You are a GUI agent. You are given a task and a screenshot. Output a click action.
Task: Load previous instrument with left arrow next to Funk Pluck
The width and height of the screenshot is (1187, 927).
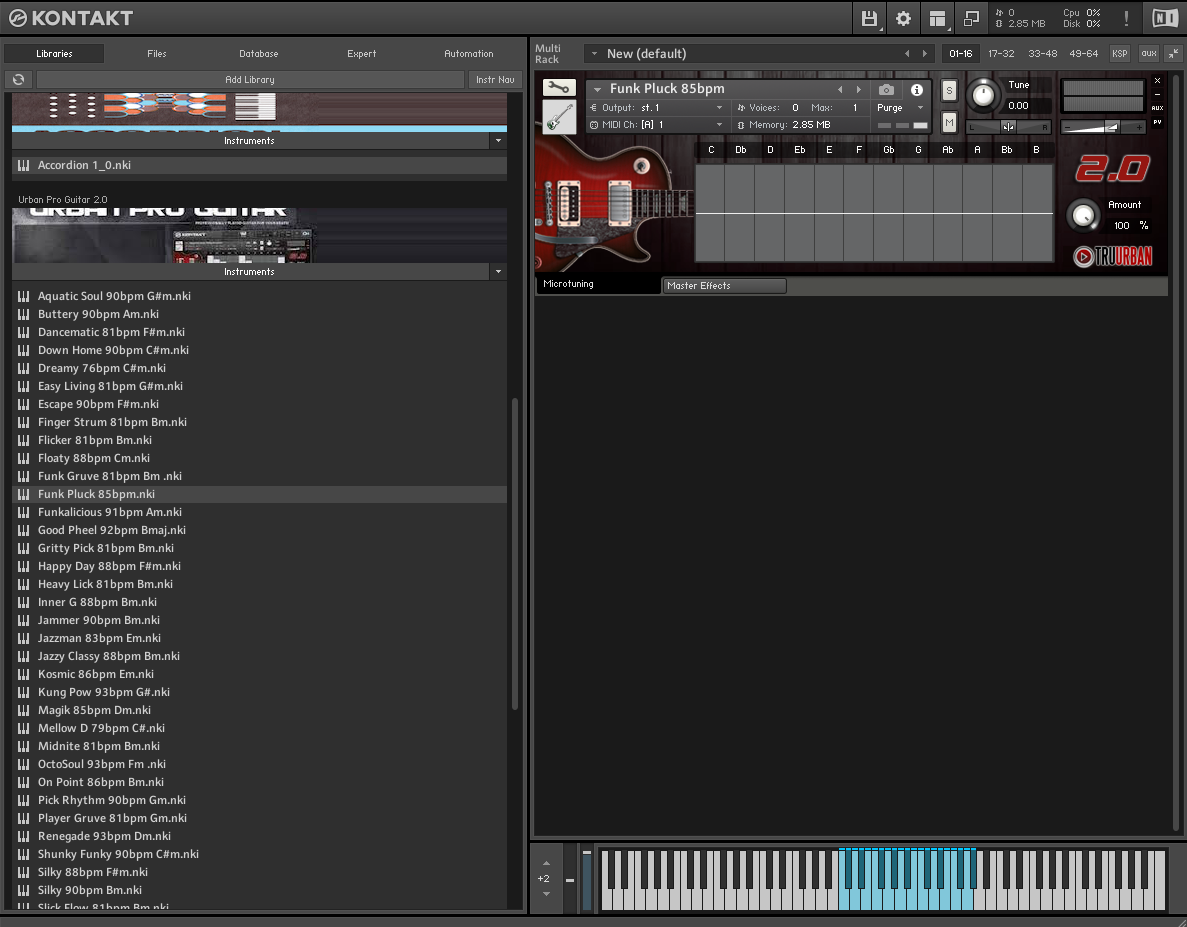[x=840, y=89]
